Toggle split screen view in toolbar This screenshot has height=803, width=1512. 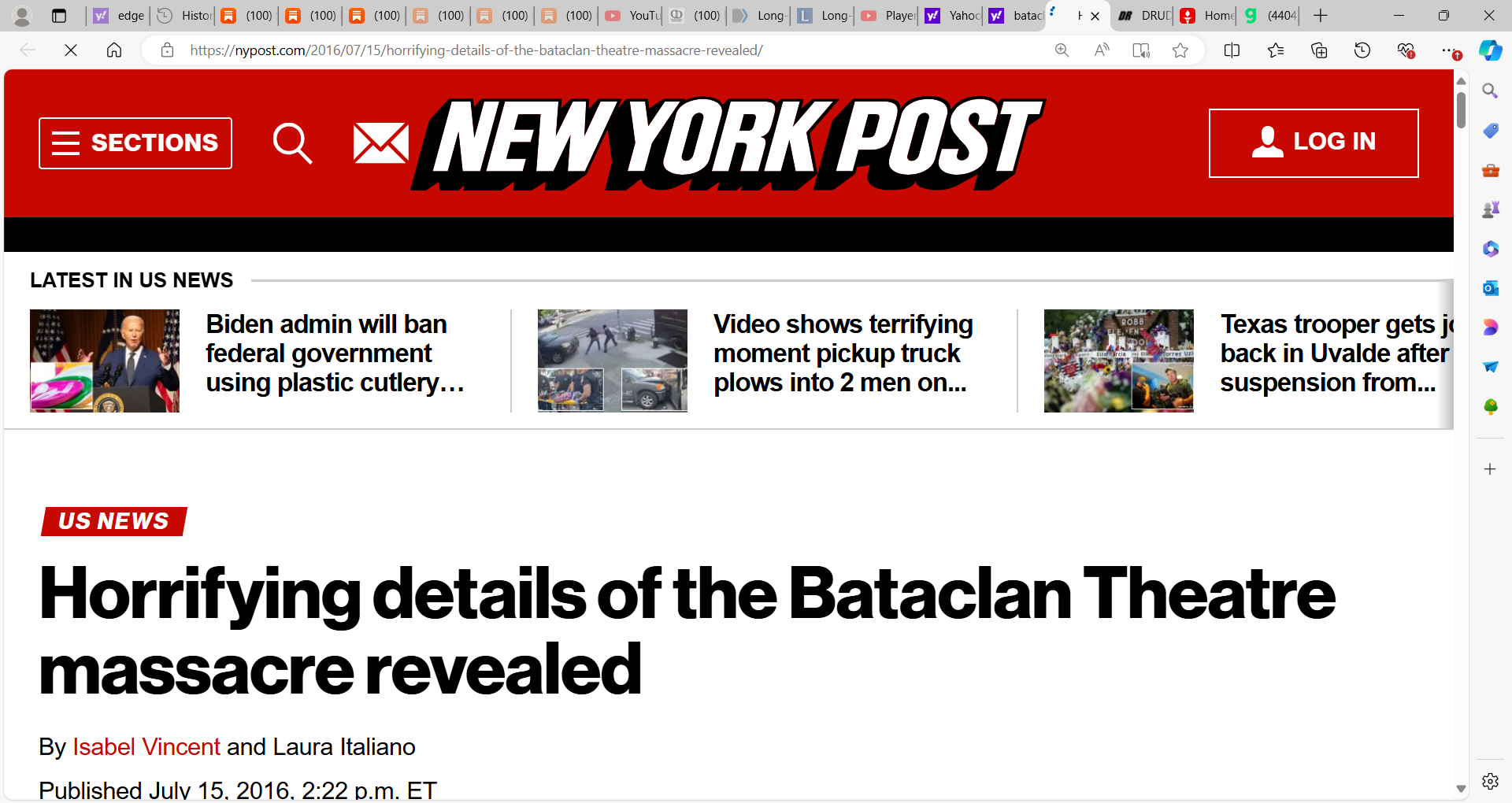pyautogui.click(x=1232, y=50)
